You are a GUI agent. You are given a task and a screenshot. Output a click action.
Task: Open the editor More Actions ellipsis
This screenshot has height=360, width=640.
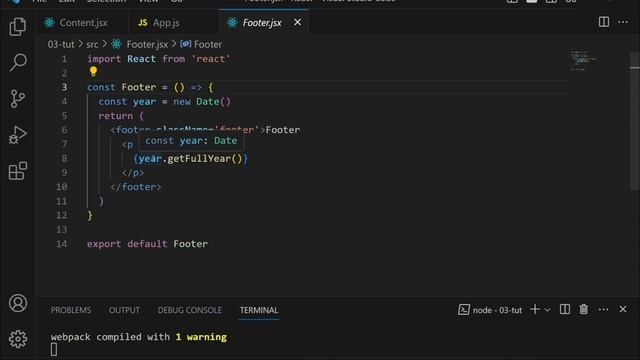(623, 22)
